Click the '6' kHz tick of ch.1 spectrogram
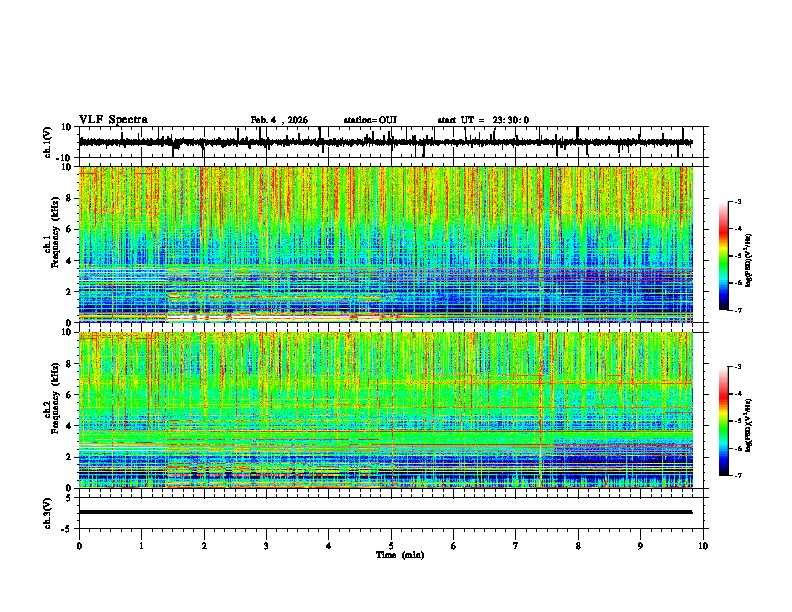 tap(69, 229)
